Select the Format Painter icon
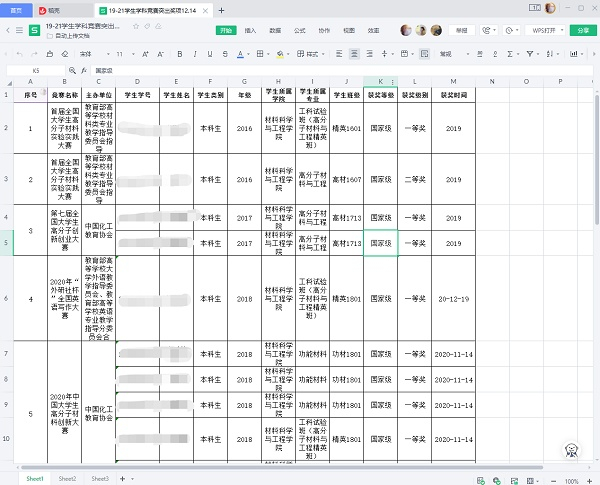Image resolution: width=600 pixels, height=485 pixels. tap(50, 54)
